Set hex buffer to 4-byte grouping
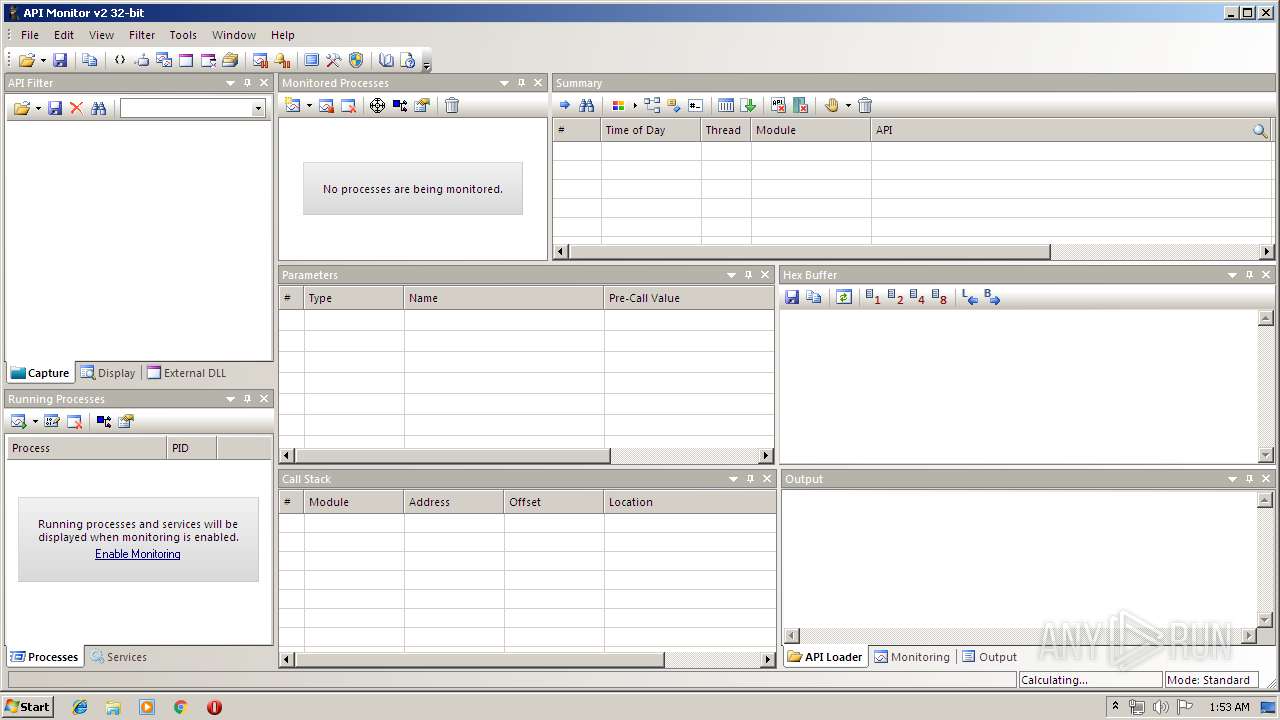Screen dimensions: 1280x720 [x=917, y=297]
